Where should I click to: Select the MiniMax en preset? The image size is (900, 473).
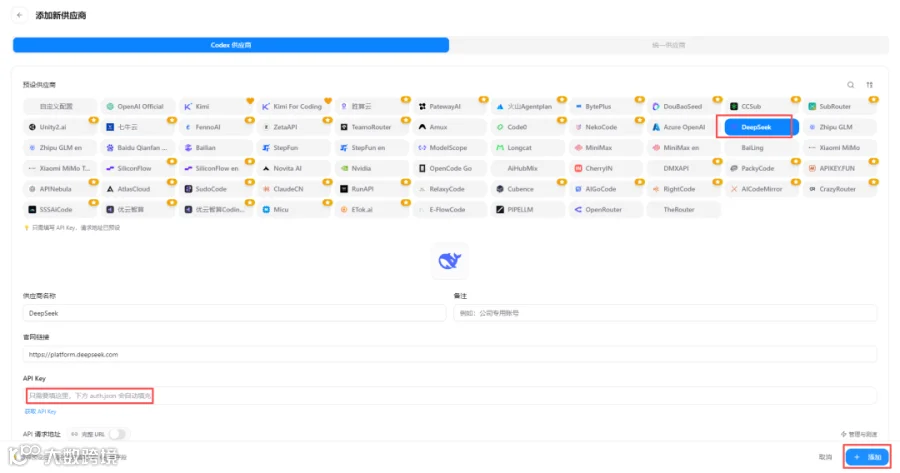click(684, 148)
